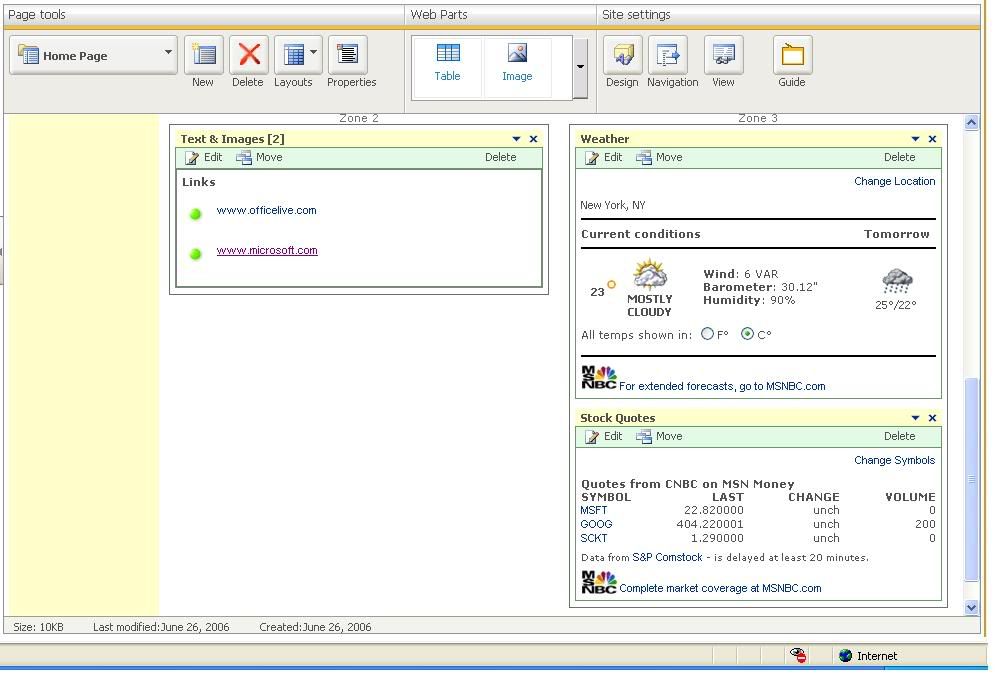Click Delete in the Stock Quotes web part
Viewport: 1000px width, 680px height.
point(900,436)
